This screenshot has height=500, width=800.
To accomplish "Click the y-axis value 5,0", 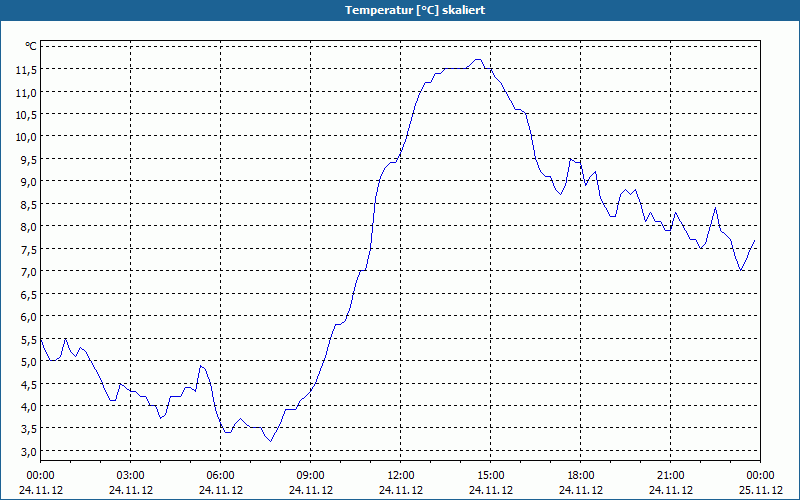I will point(29,362).
